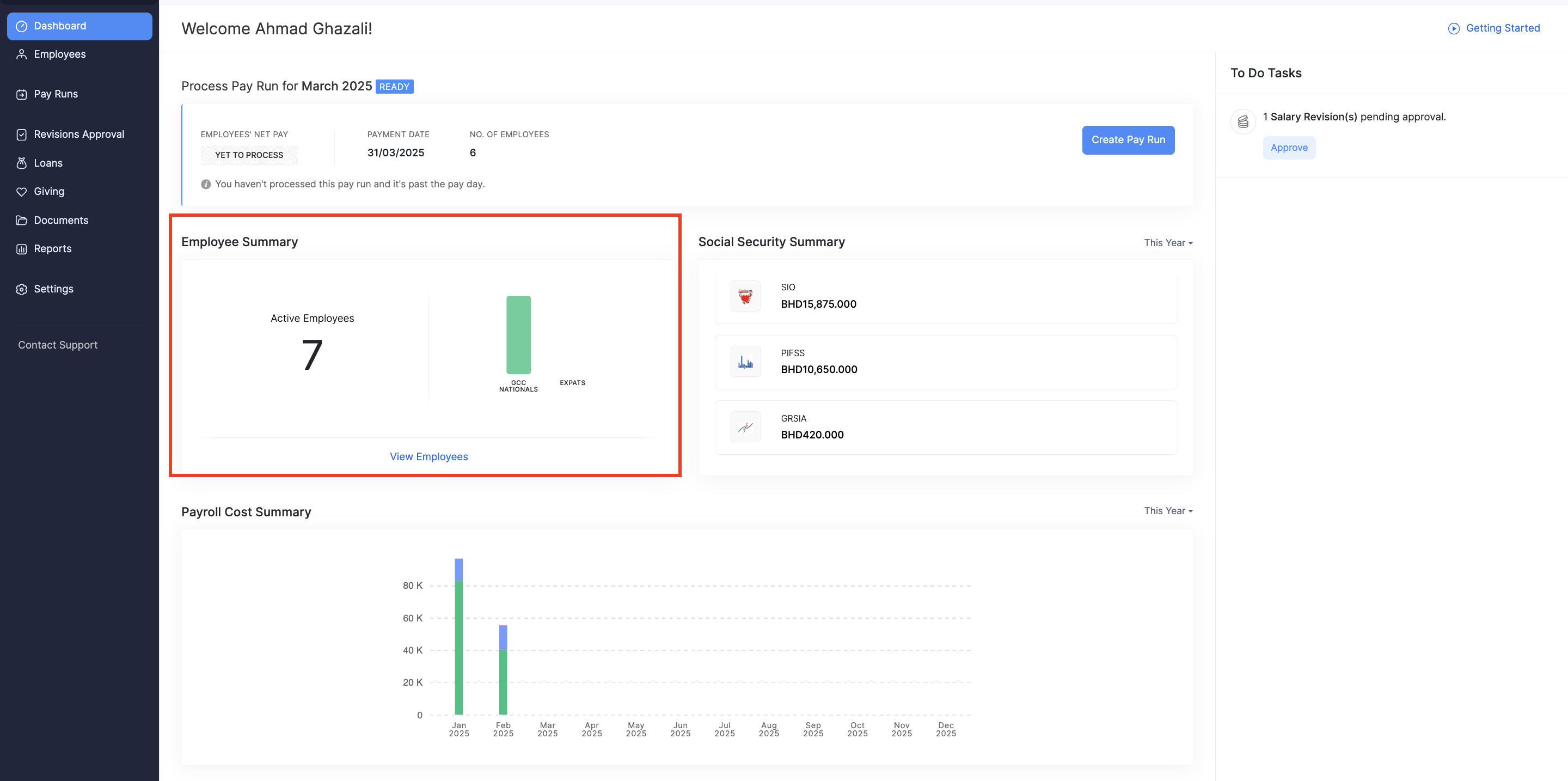Click the green GCC Nationals bar
This screenshot has height=781, width=1568.
pyautogui.click(x=518, y=335)
